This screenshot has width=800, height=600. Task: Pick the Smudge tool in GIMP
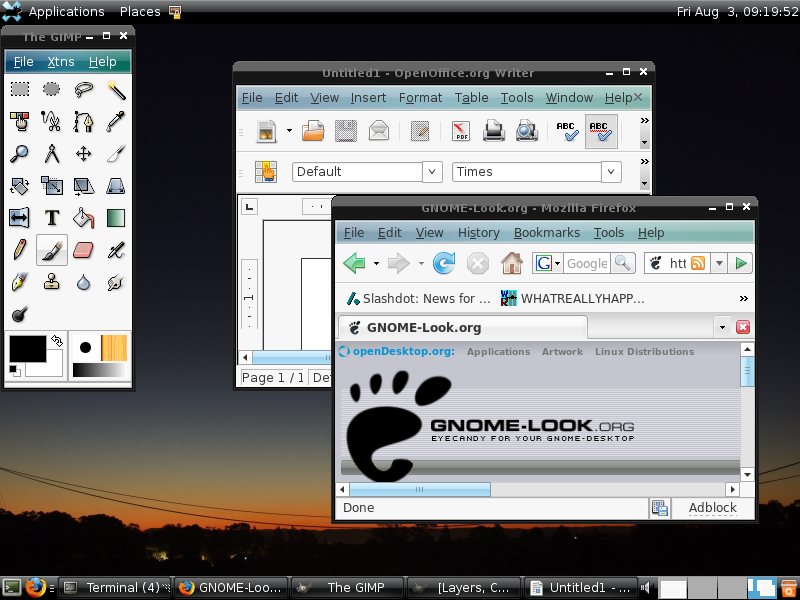pos(116,282)
